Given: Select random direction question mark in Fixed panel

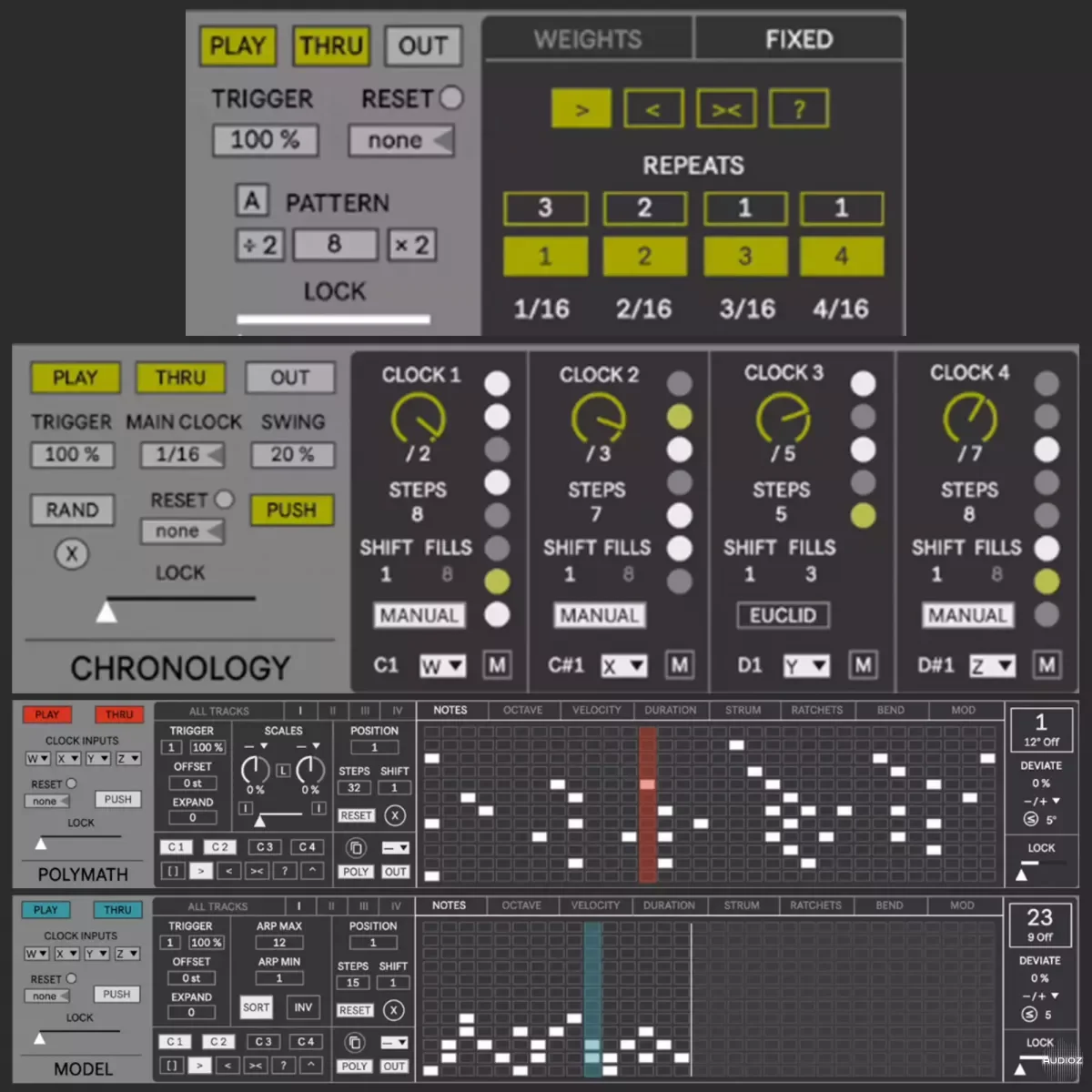Looking at the screenshot, I should [799, 109].
